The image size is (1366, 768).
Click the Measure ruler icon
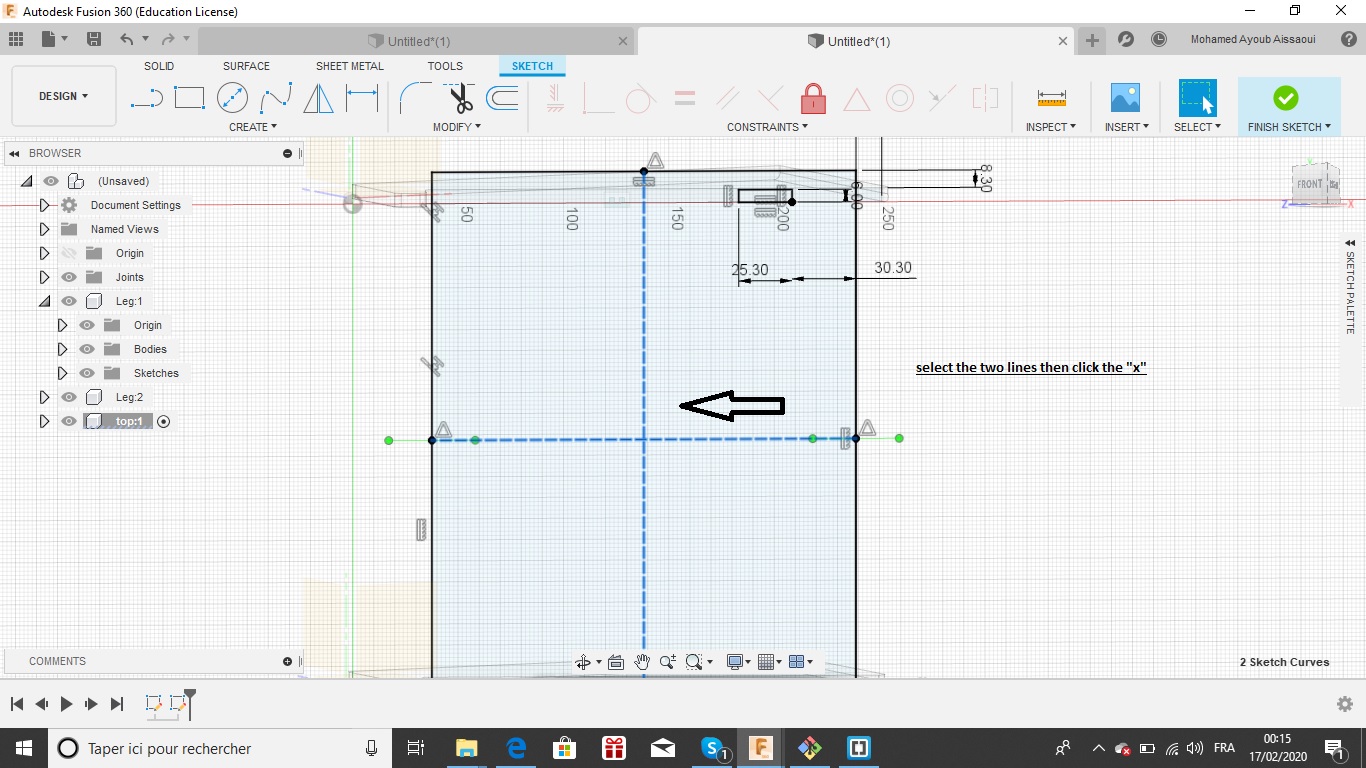pos(1051,98)
